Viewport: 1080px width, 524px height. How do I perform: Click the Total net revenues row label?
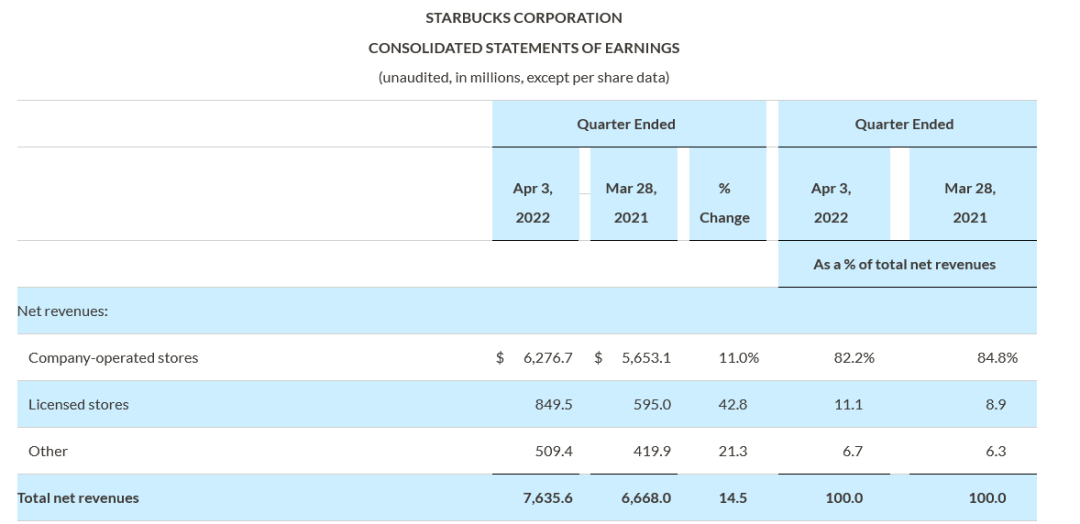(x=78, y=498)
